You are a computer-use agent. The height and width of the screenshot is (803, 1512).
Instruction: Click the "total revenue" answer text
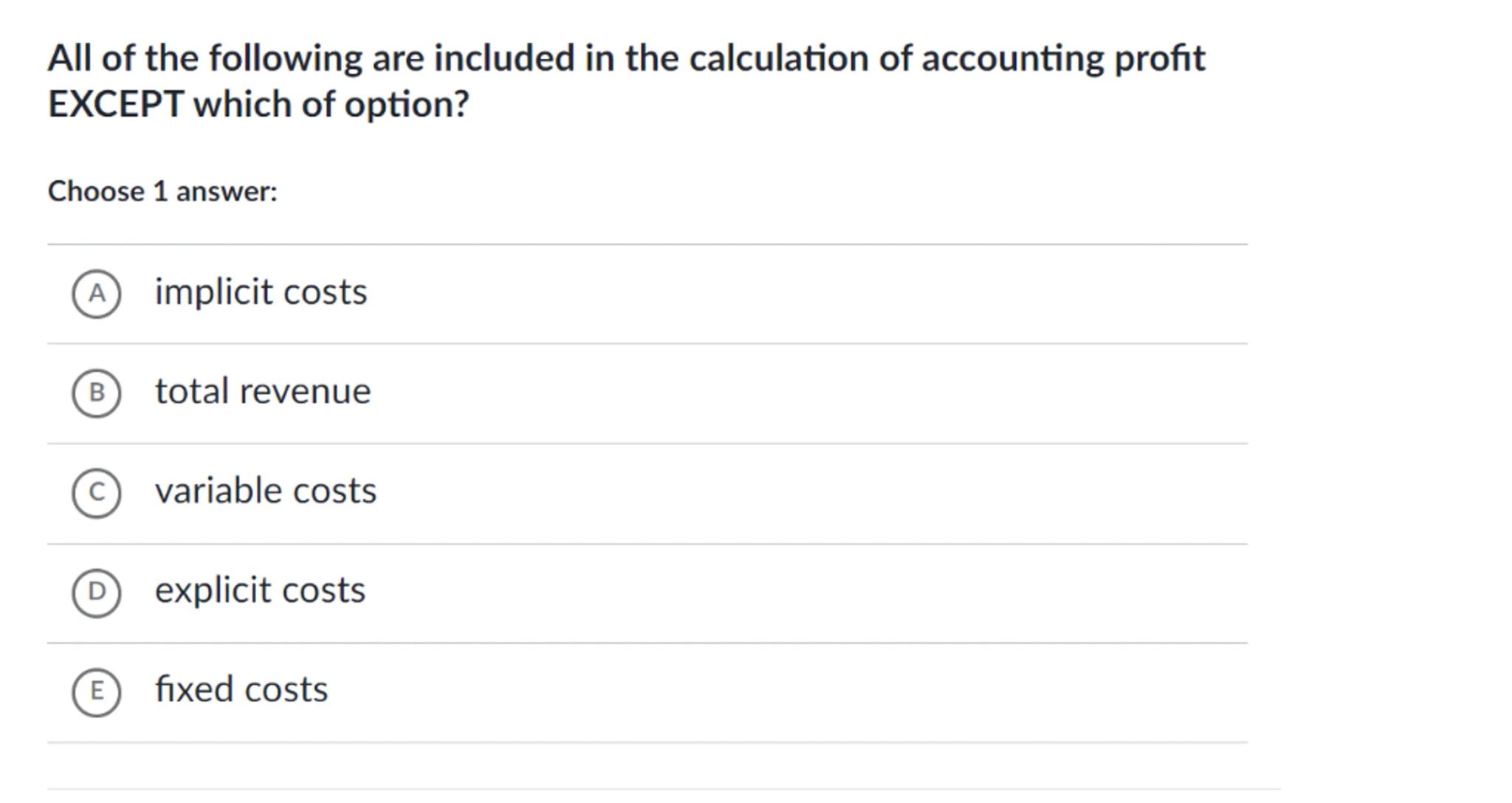(262, 391)
